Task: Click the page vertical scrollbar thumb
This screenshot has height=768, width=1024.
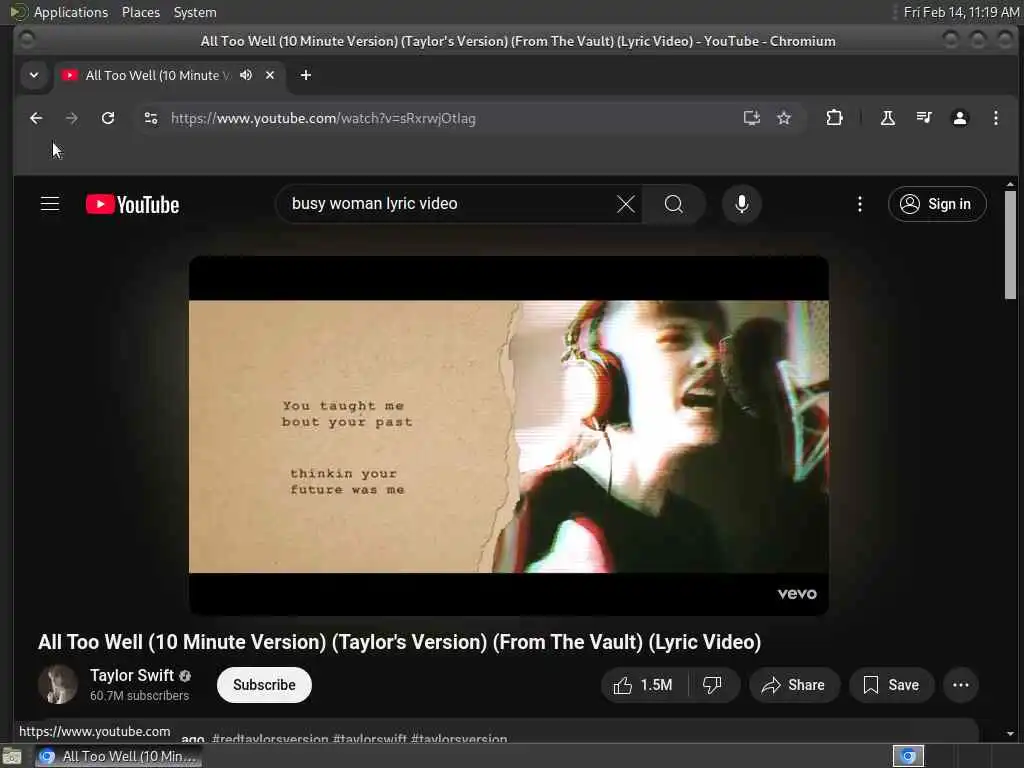Action: point(1010,244)
